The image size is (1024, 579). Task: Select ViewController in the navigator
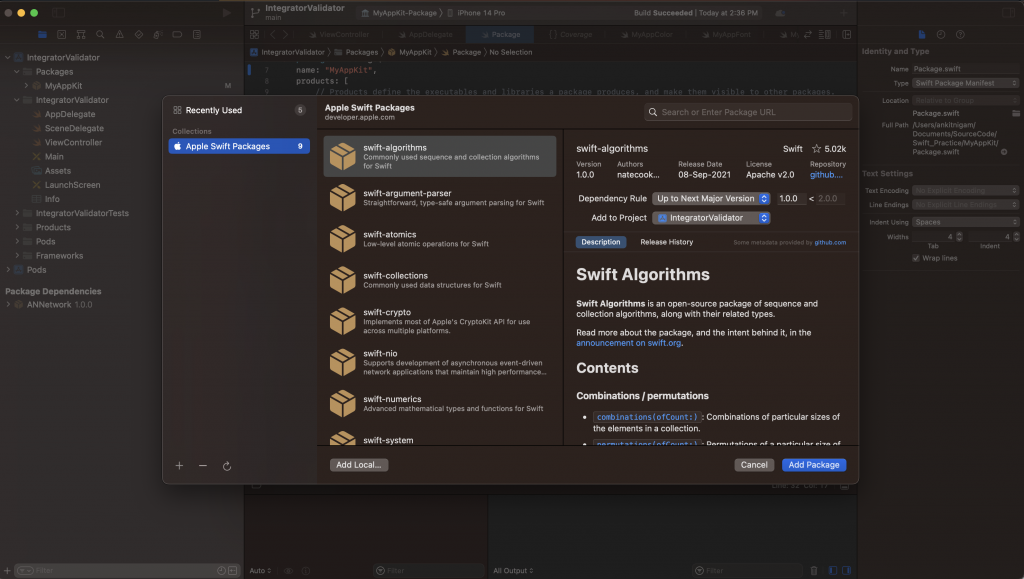(73, 142)
